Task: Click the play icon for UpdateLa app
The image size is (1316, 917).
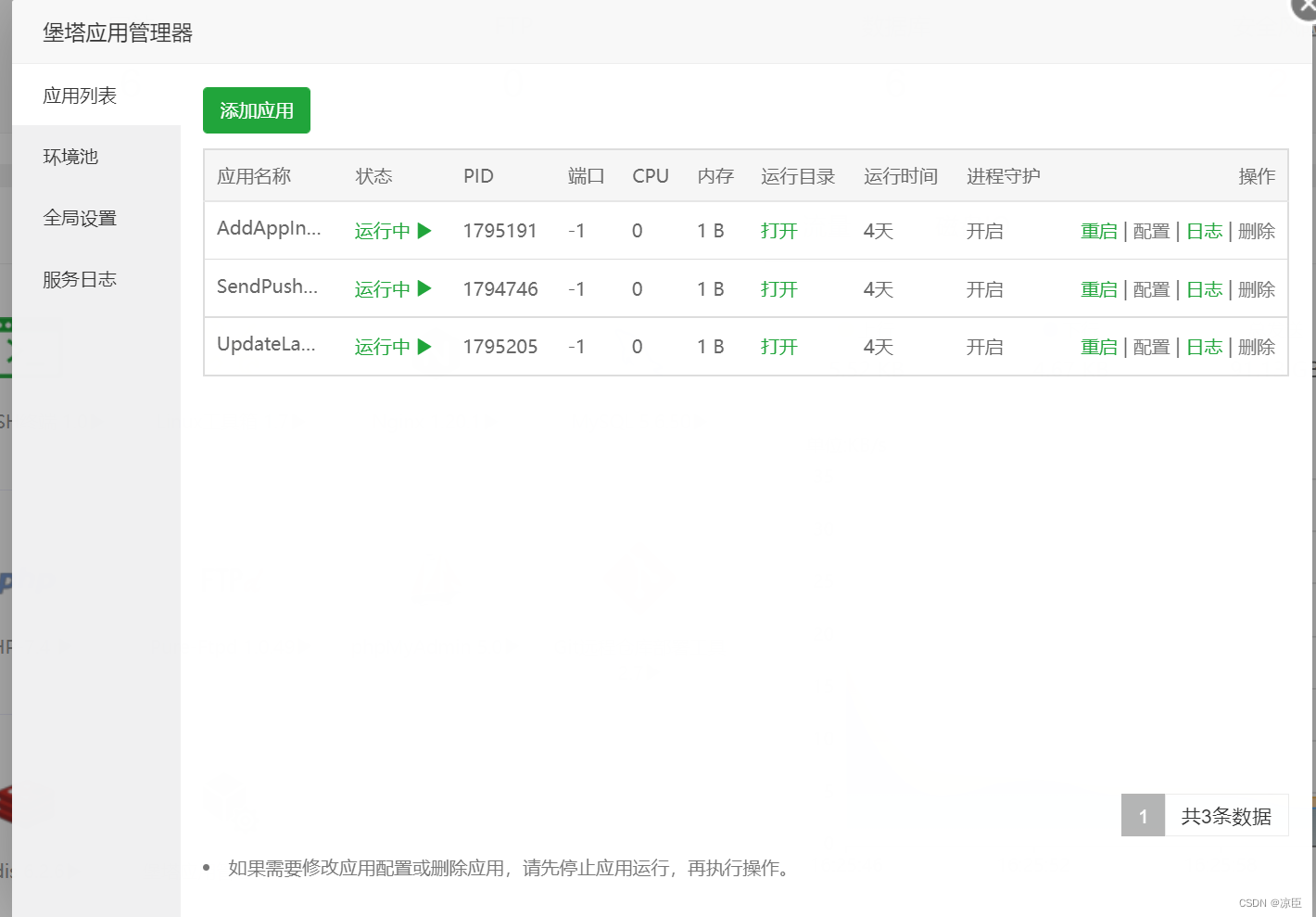Action: tap(425, 346)
